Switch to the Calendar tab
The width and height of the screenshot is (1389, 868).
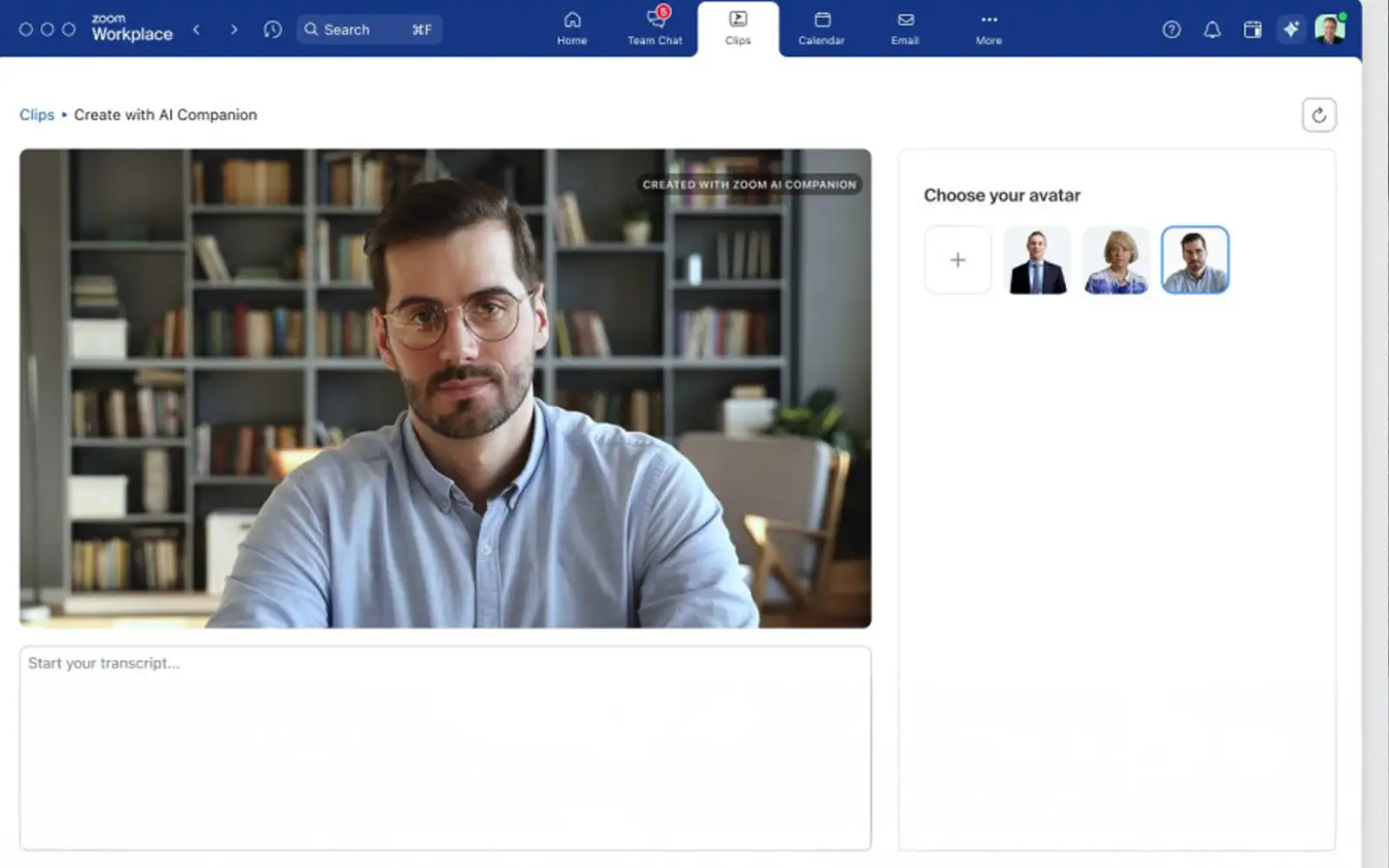[x=821, y=29]
